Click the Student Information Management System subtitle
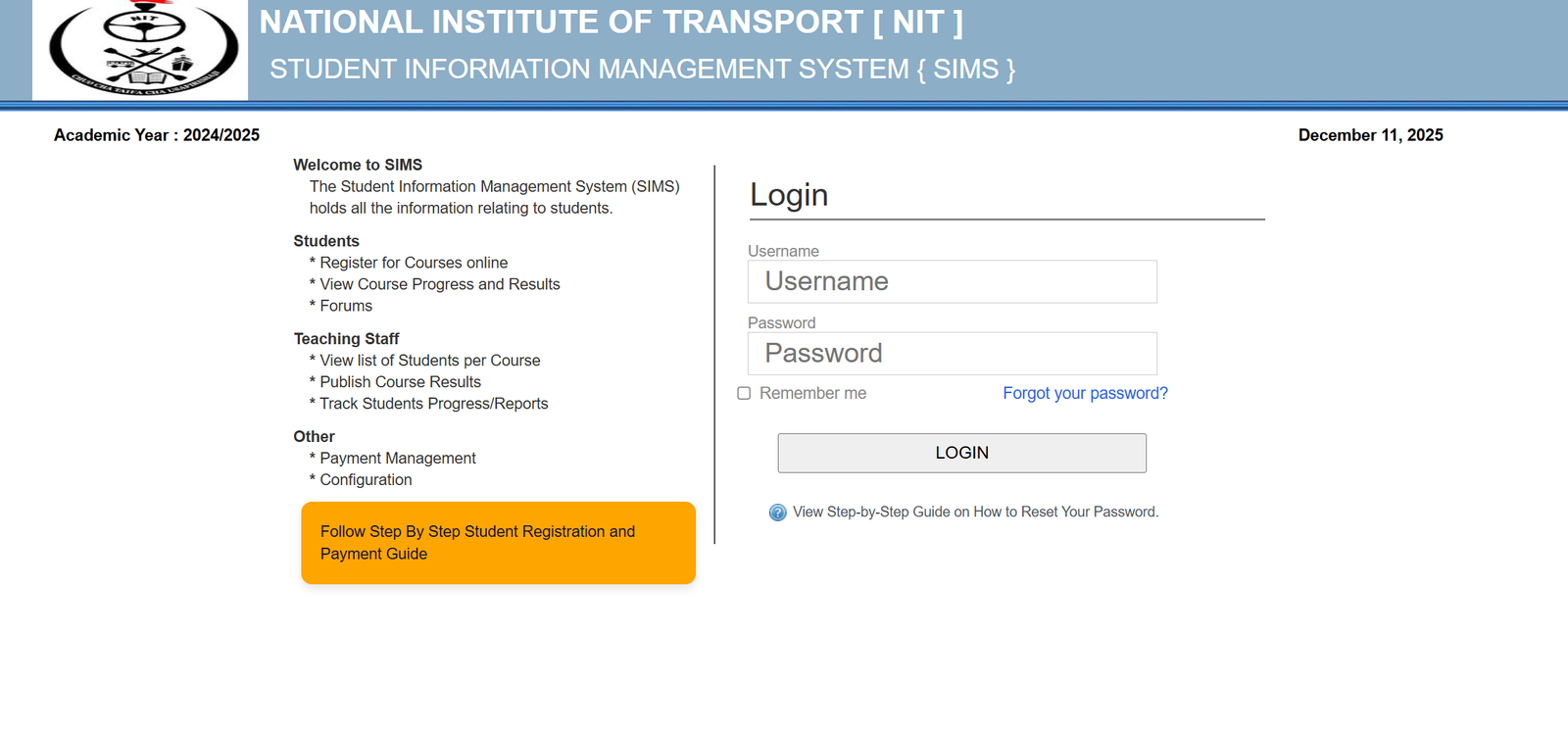1568x733 pixels. (x=642, y=69)
